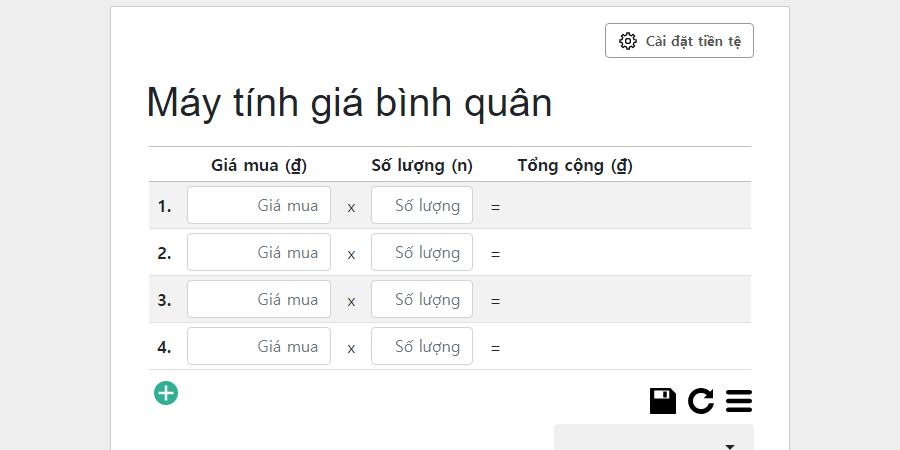Save the calculation with the floppy disk icon
Image resolution: width=900 pixels, height=450 pixels.
pos(663,401)
